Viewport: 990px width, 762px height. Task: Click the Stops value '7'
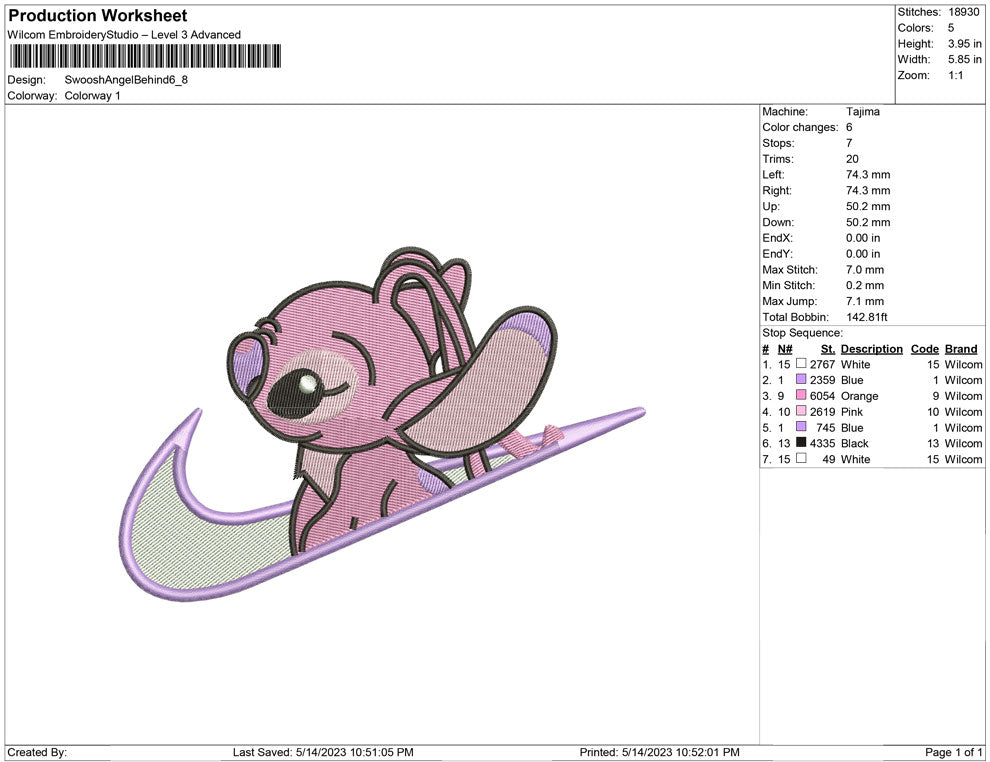click(x=849, y=143)
